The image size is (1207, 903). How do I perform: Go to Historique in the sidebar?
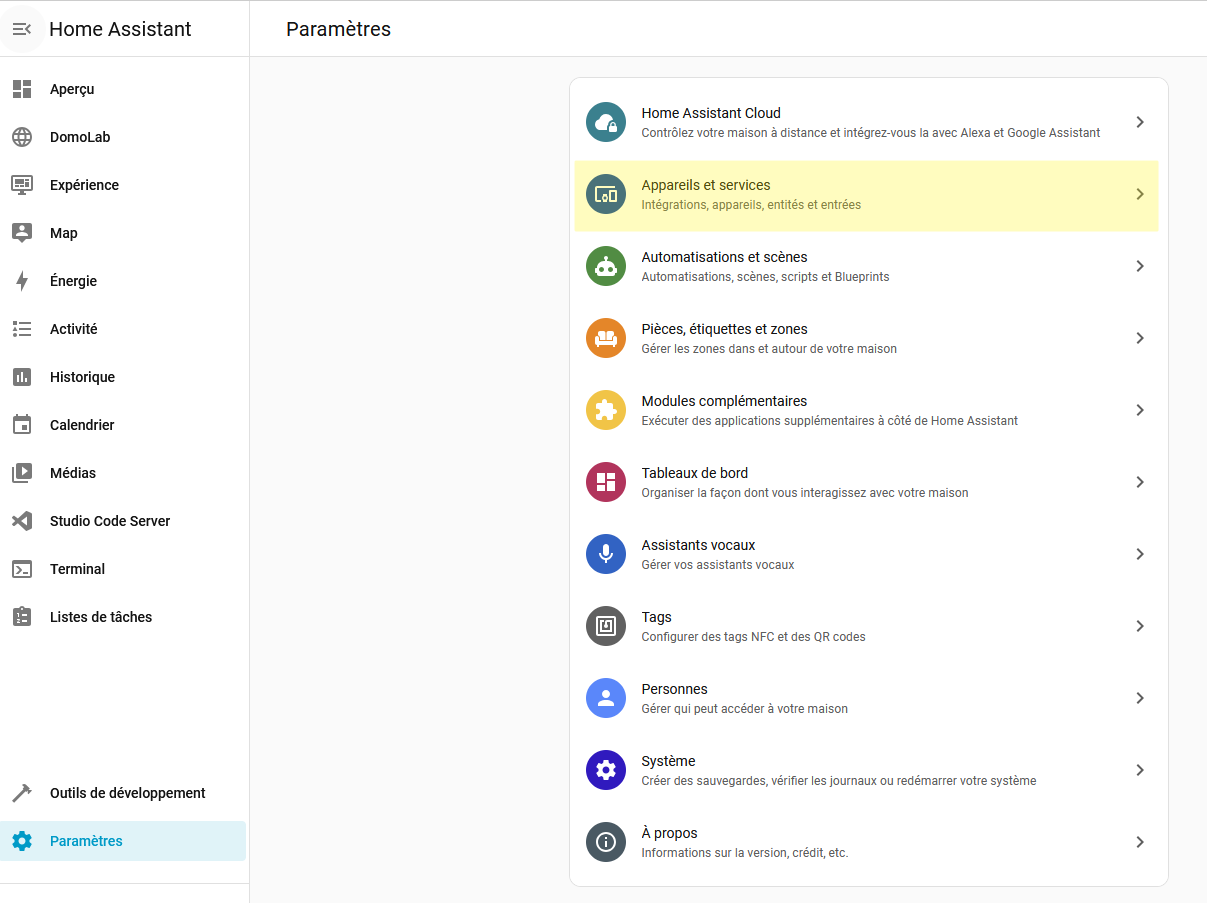point(82,377)
